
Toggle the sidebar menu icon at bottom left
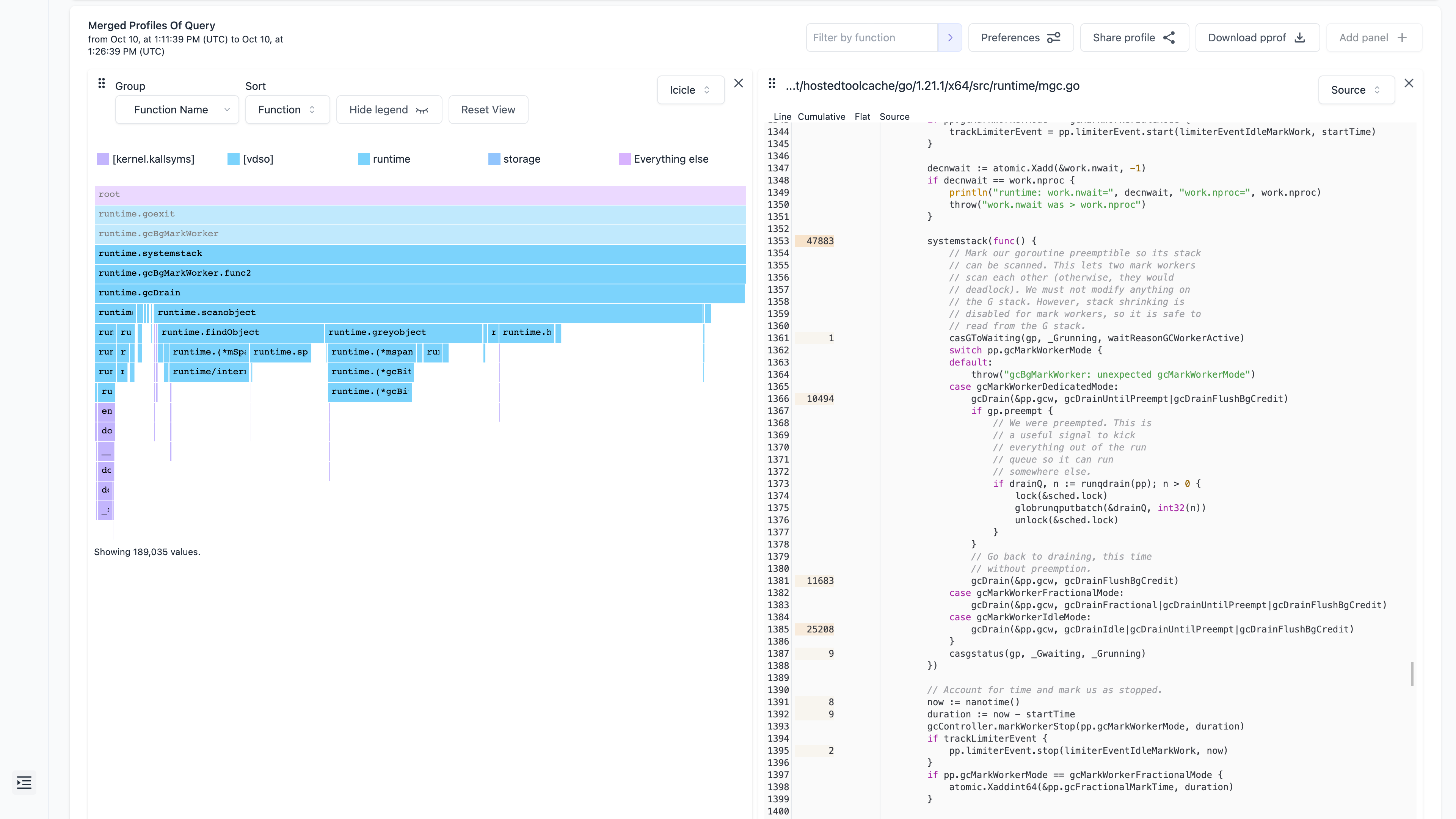point(24,782)
